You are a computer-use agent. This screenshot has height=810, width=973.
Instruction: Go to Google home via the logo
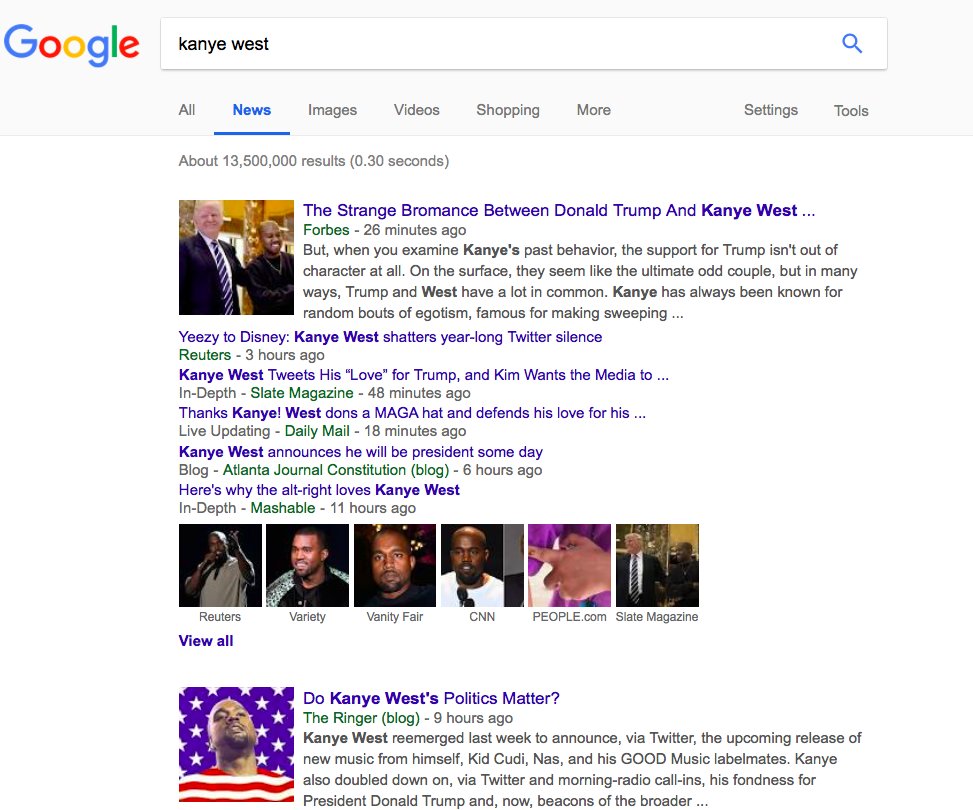pos(71,45)
